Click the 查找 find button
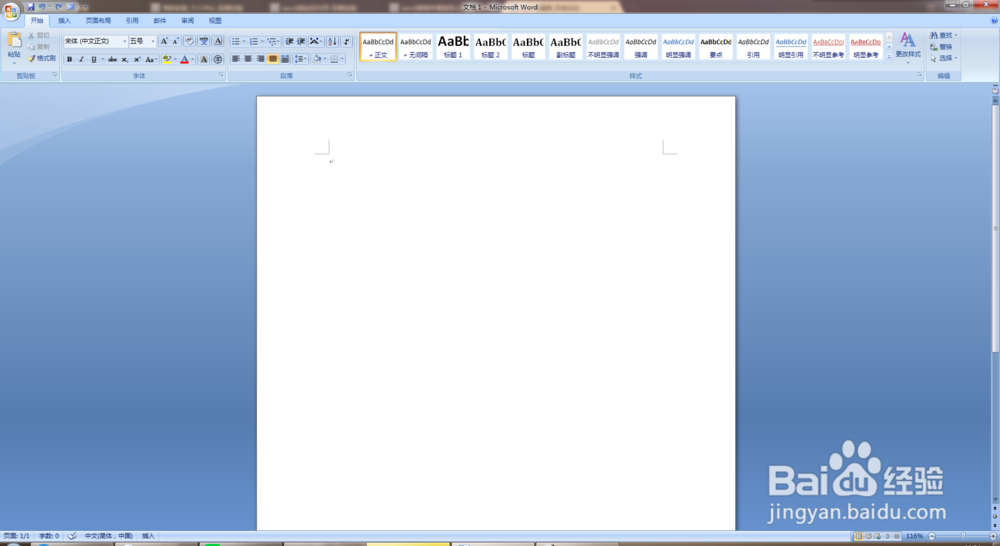This screenshot has height=546, width=1000. coord(943,35)
